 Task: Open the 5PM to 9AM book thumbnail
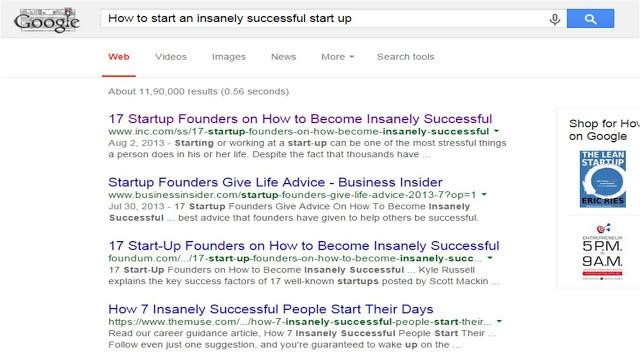tap(602, 251)
